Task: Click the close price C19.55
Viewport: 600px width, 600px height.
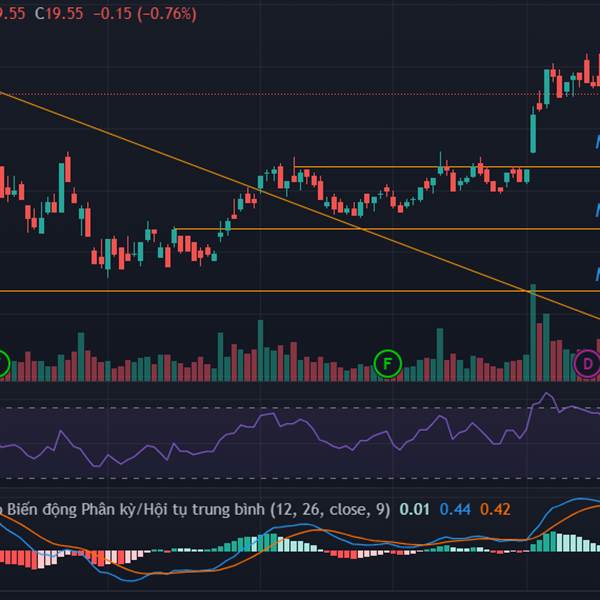Action: pyautogui.click(x=59, y=14)
